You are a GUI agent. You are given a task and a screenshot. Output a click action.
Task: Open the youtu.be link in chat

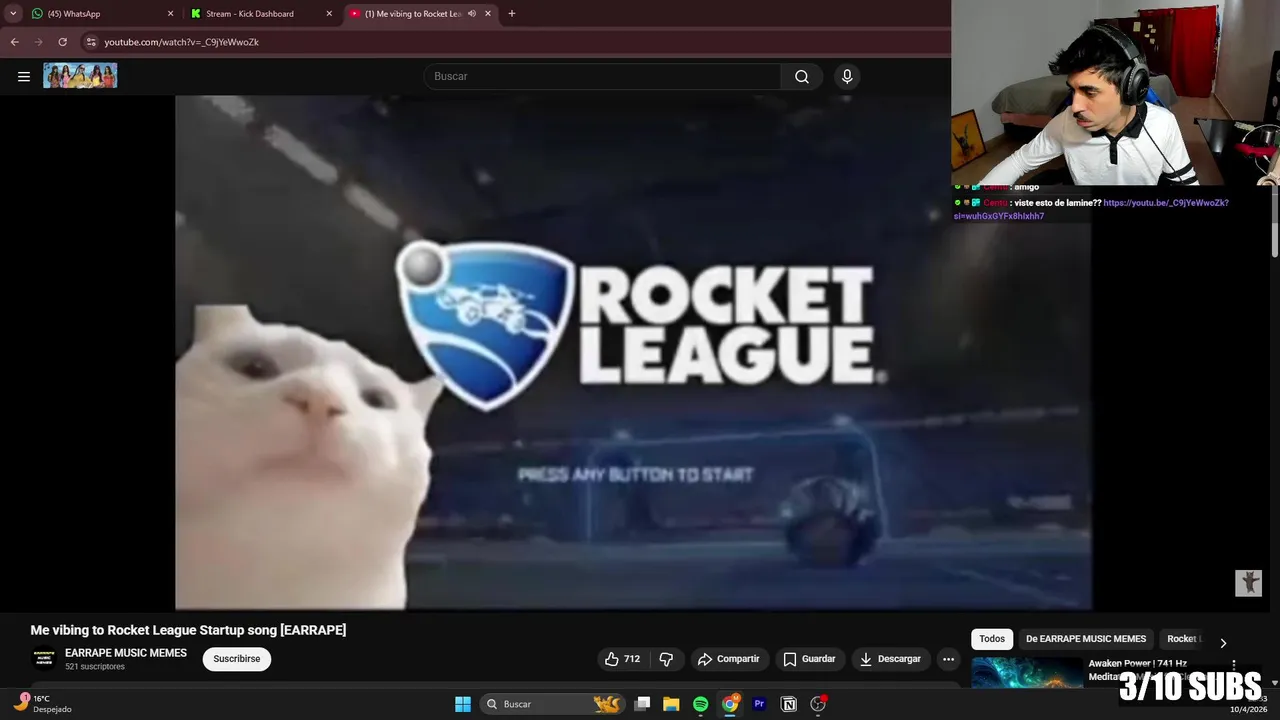click(x=1166, y=203)
